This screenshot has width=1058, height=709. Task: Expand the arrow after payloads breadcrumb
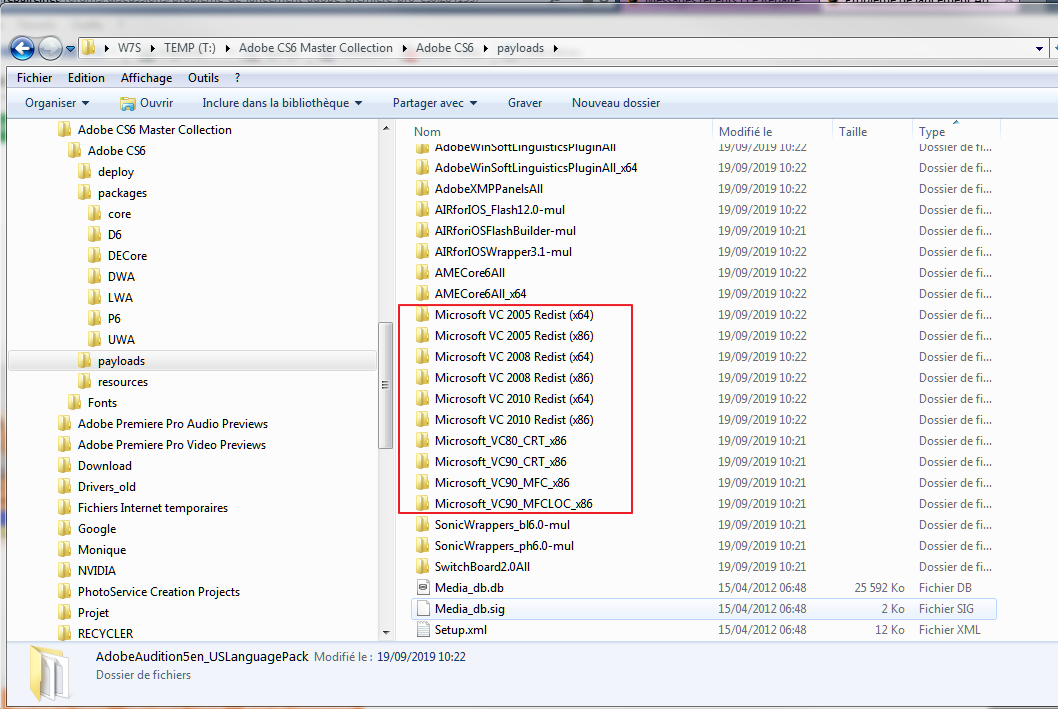pyautogui.click(x=556, y=49)
